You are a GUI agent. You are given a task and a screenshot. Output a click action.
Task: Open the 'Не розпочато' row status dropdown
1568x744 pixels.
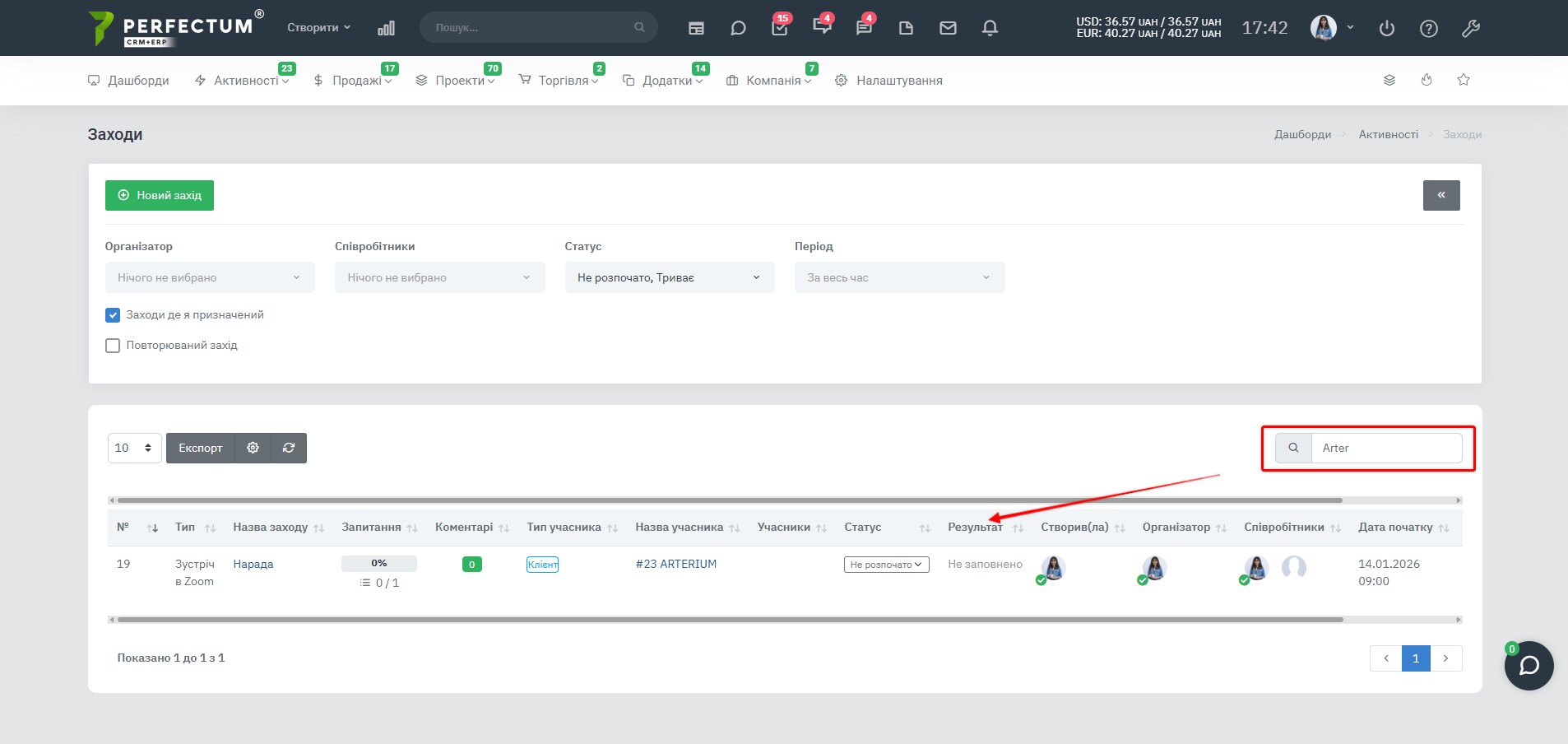886,565
